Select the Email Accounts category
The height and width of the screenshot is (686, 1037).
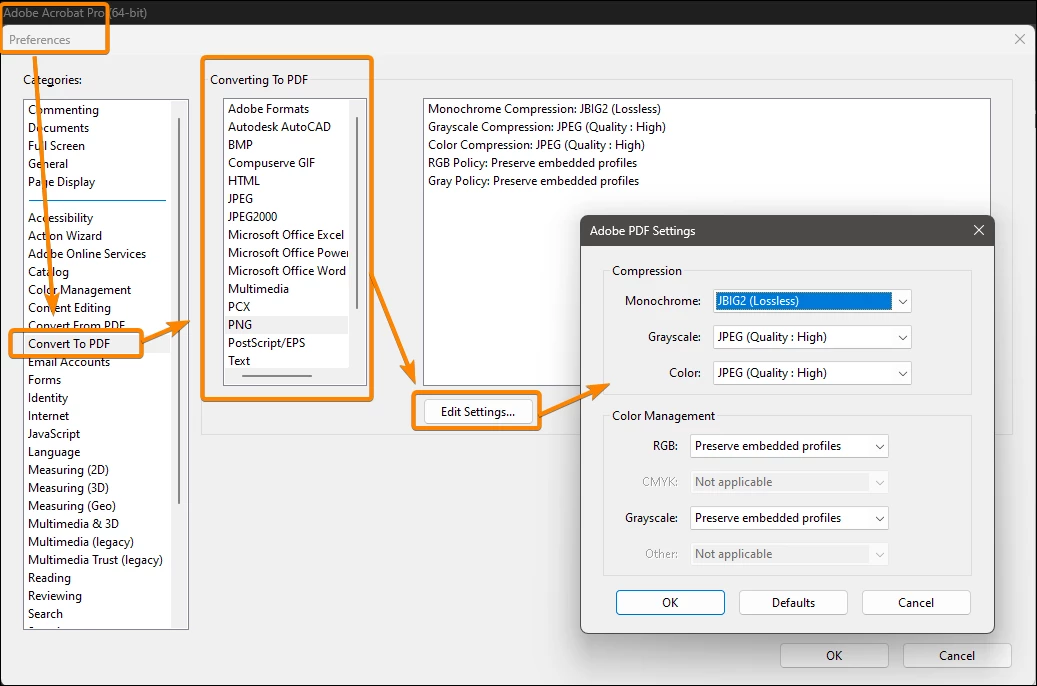pyautogui.click(x=69, y=362)
